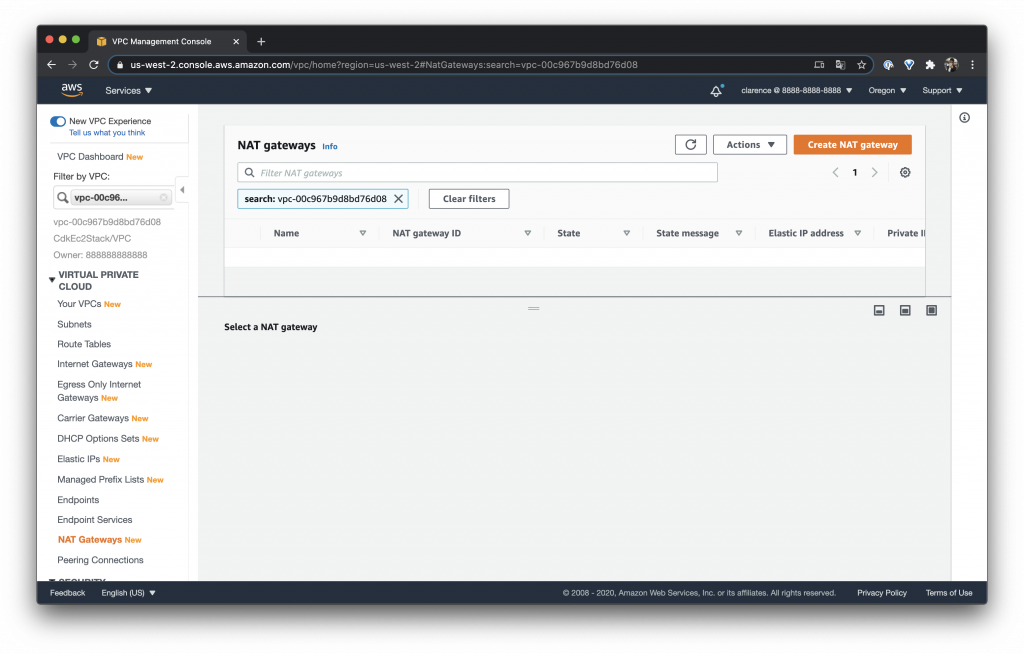Go to previous page arrow

pyautogui.click(x=835, y=172)
